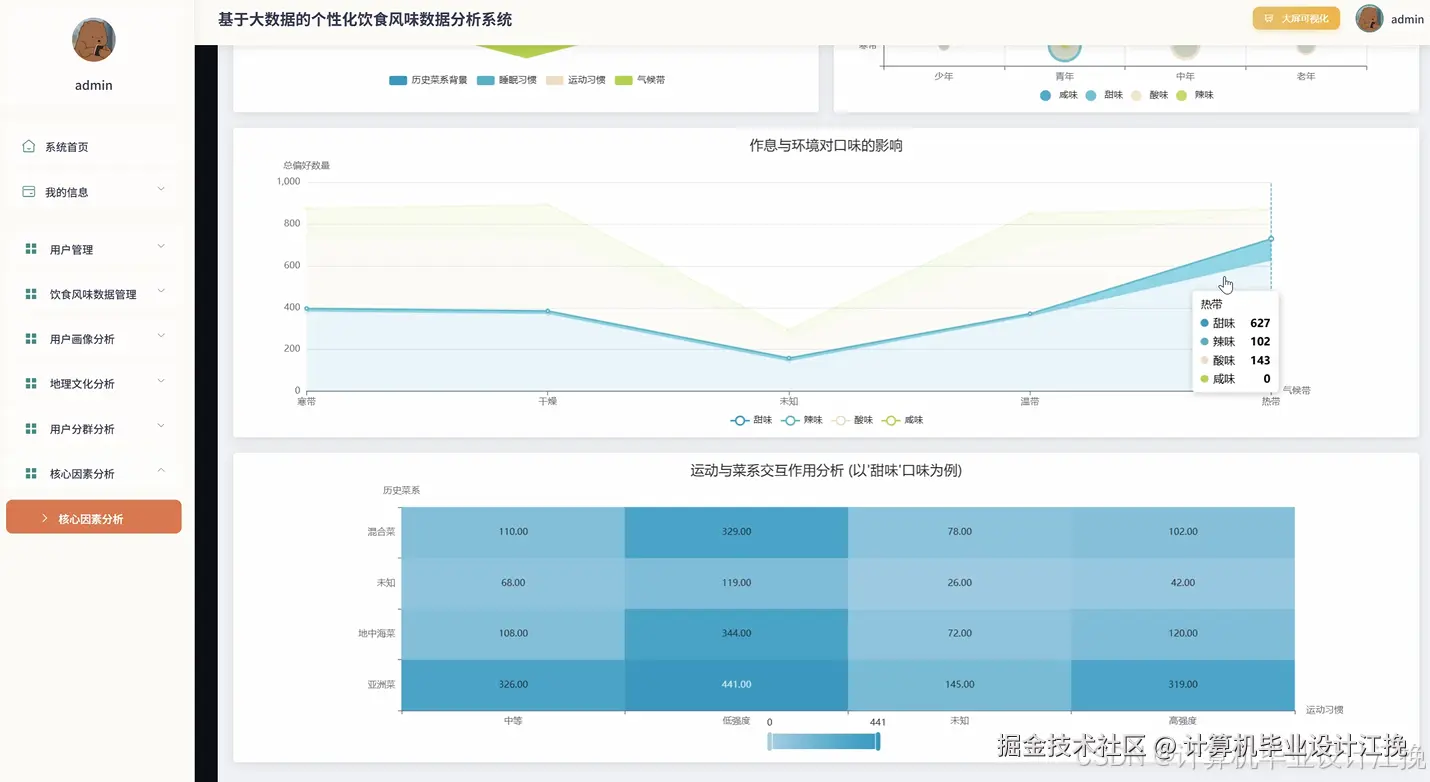Open 用户画像分析 menu
The width and height of the screenshot is (1430, 782).
click(x=94, y=339)
